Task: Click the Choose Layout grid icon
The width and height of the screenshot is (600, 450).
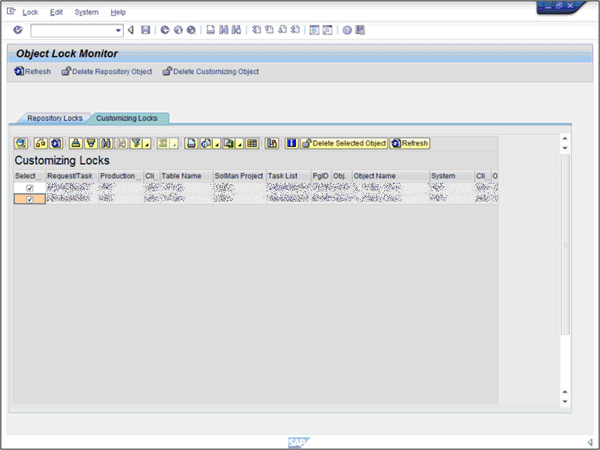Action: click(x=252, y=143)
